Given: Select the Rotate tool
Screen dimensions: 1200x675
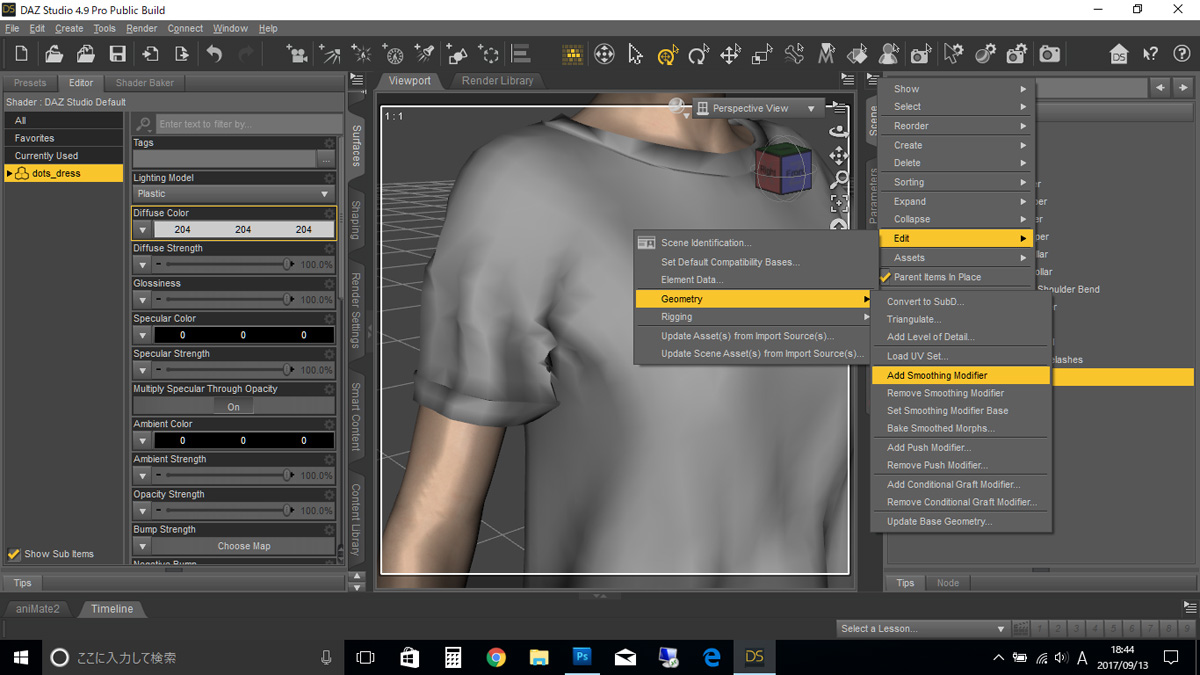Looking at the screenshot, I should coord(699,54).
